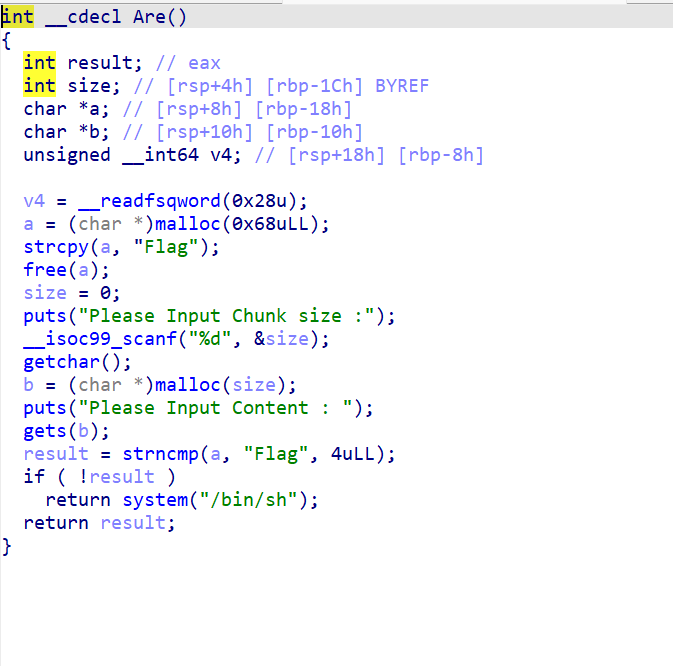The height and width of the screenshot is (666, 673).
Task: Click the function name Are in the header
Action: click(149, 17)
